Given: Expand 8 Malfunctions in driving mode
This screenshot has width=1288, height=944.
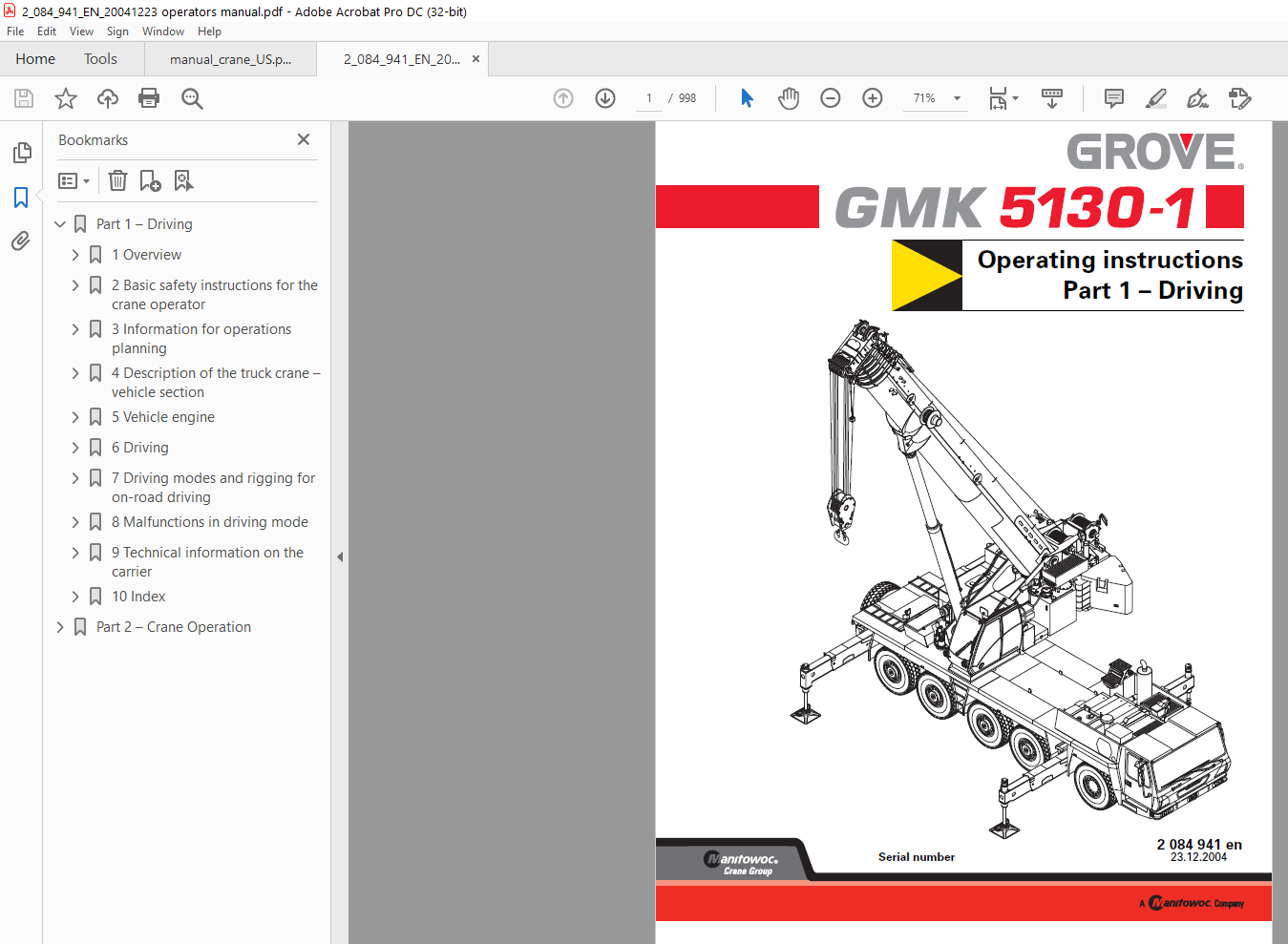Looking at the screenshot, I should tap(75, 522).
